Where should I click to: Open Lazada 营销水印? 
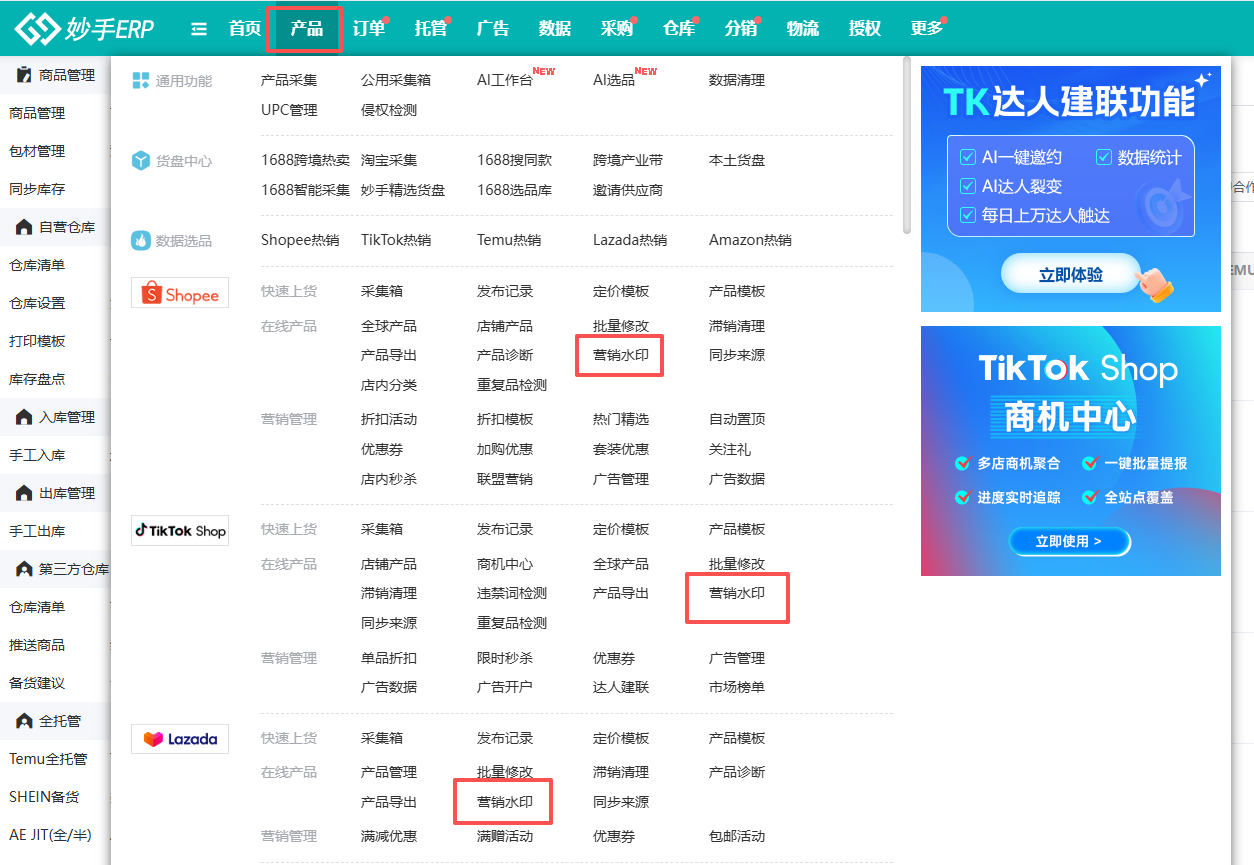(x=505, y=802)
